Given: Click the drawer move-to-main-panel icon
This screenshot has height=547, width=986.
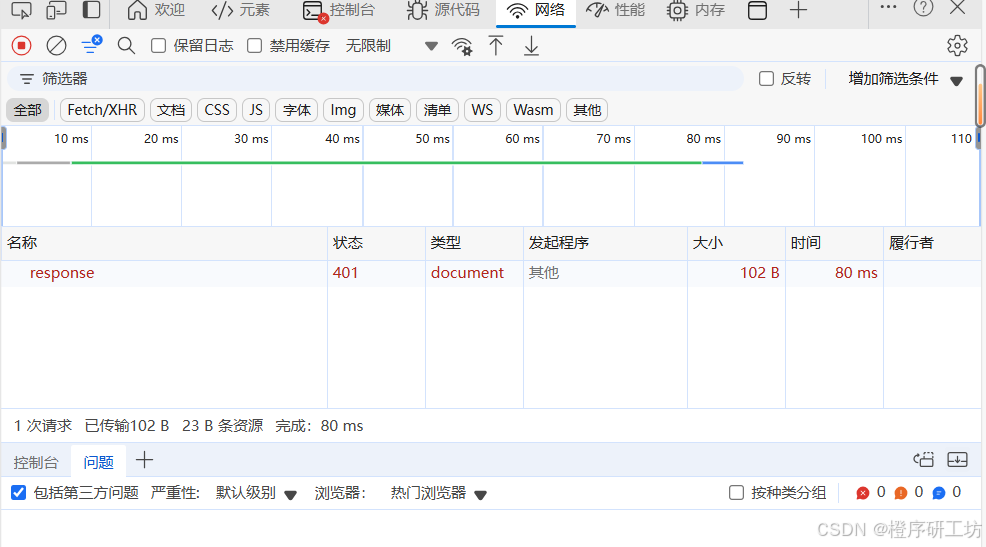Looking at the screenshot, I should tap(924, 460).
